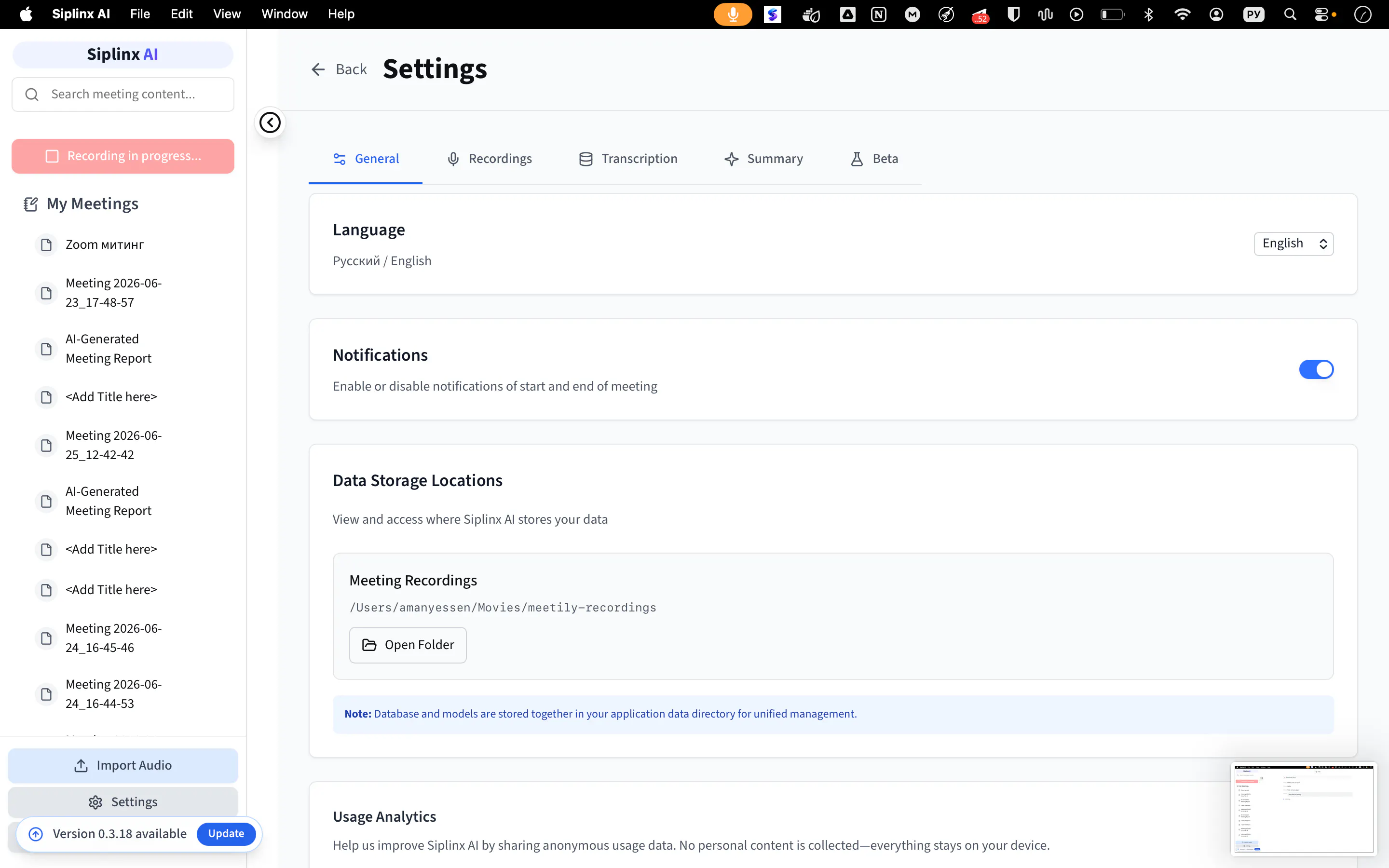Open Meeting 2026-06-24_16-44-53

(114, 694)
